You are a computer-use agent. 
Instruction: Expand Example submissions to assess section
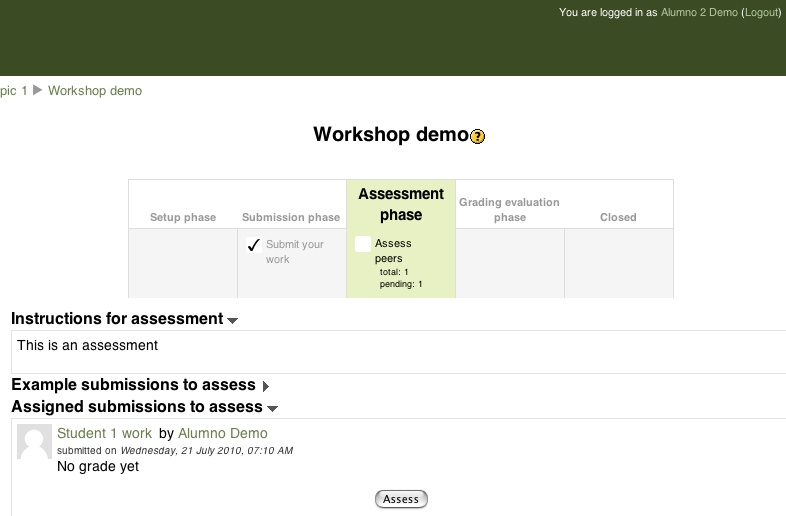(266, 386)
